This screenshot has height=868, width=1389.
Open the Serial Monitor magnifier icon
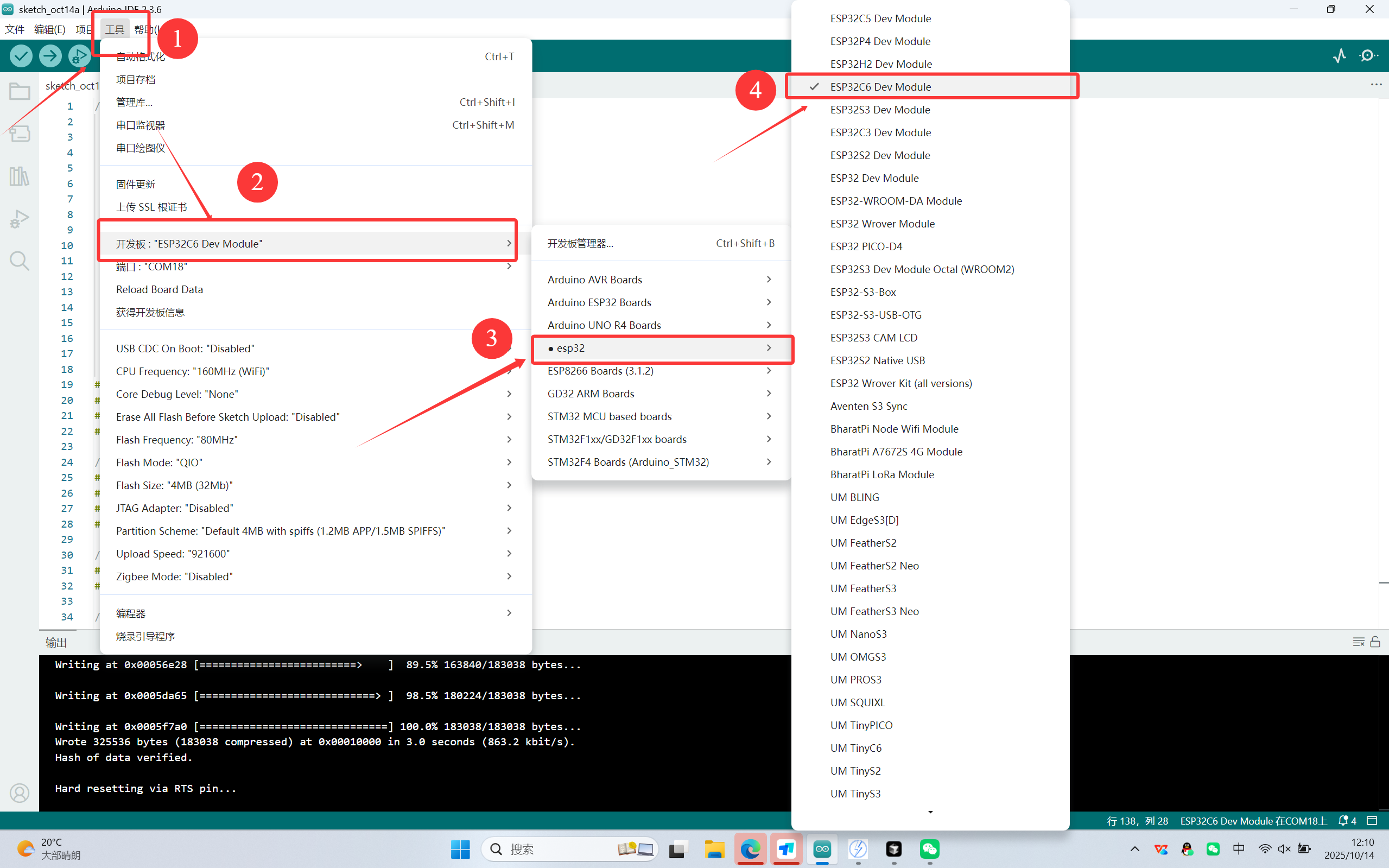[x=1368, y=56]
